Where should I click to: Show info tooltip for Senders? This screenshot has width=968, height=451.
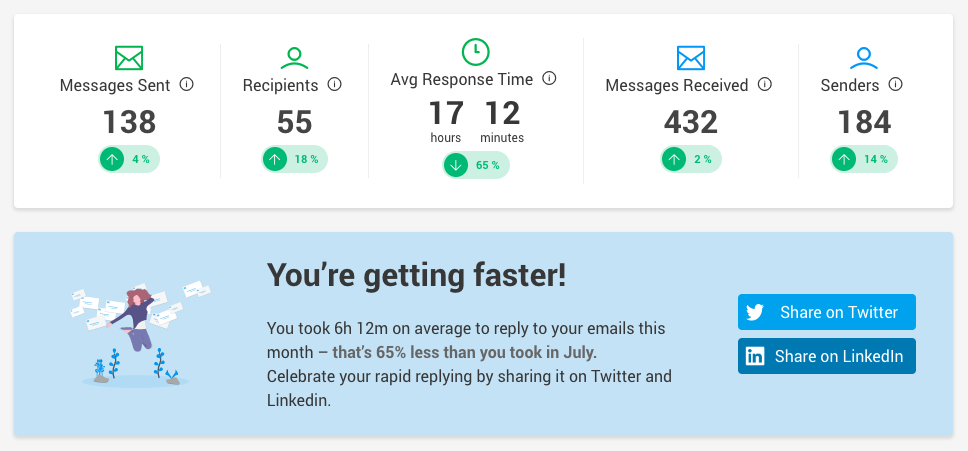896,85
